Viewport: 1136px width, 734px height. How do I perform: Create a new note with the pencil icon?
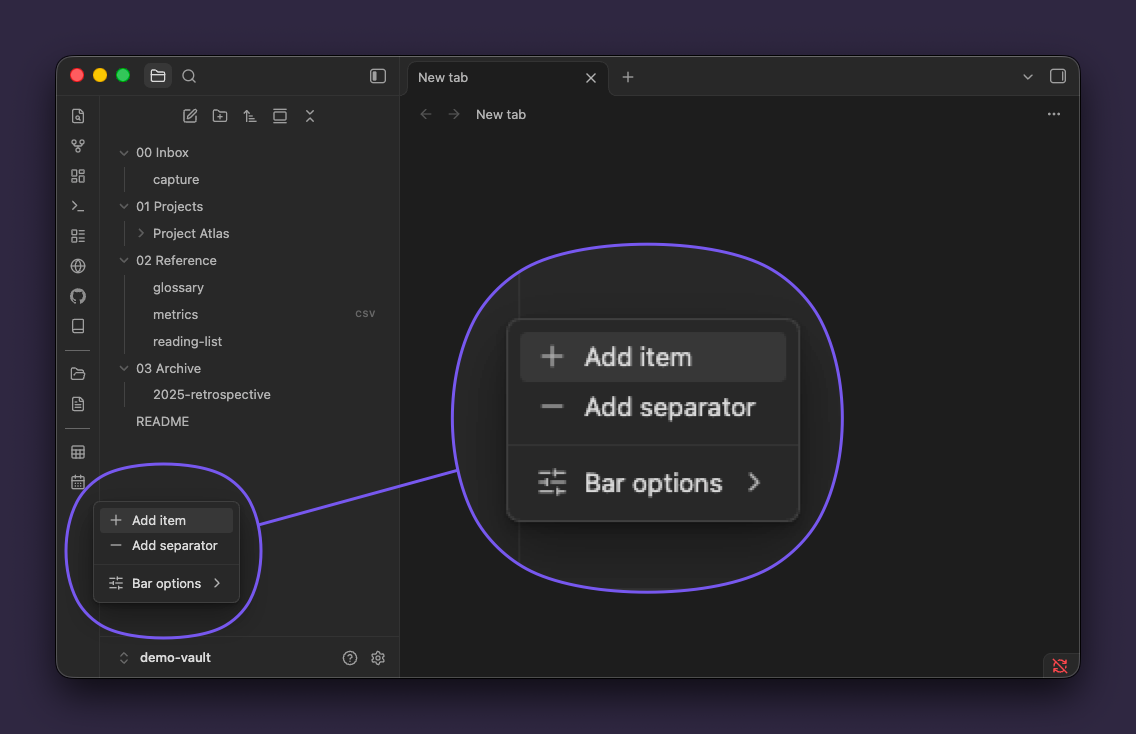pyautogui.click(x=190, y=116)
